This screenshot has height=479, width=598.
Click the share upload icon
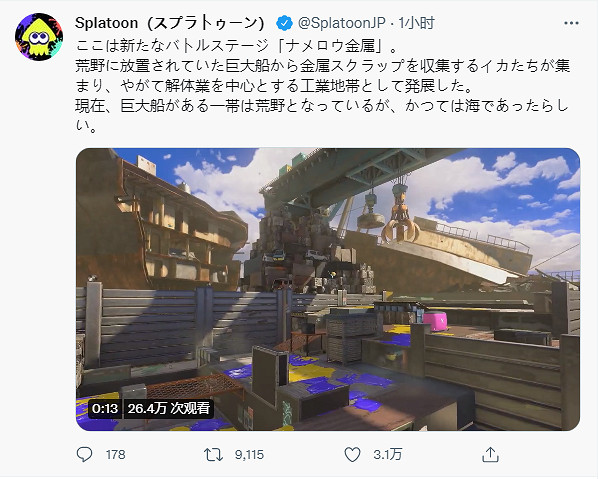pos(490,454)
